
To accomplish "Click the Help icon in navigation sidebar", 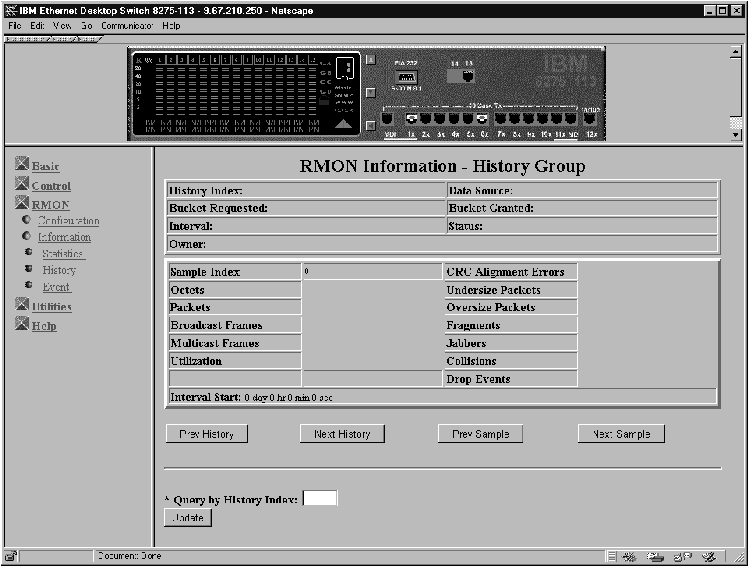I will tap(23, 326).
